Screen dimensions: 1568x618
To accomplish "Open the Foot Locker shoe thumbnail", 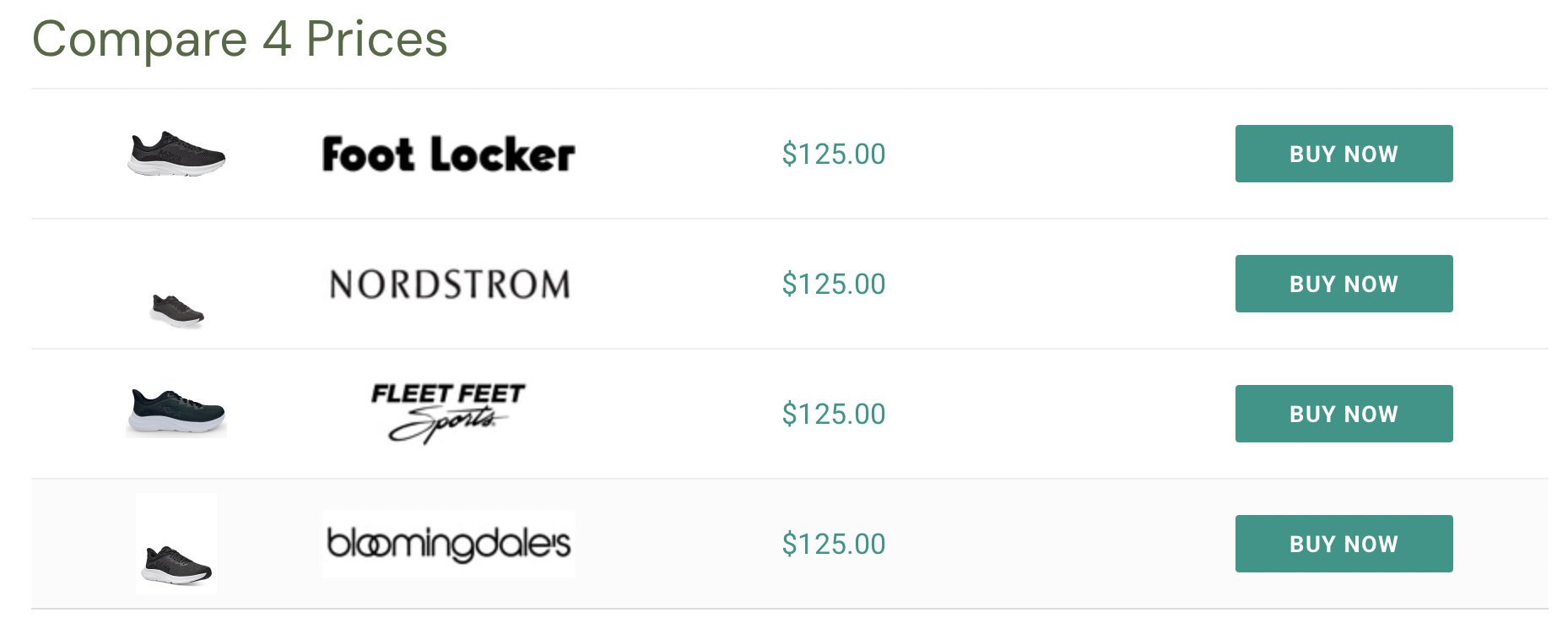I will click(x=176, y=154).
